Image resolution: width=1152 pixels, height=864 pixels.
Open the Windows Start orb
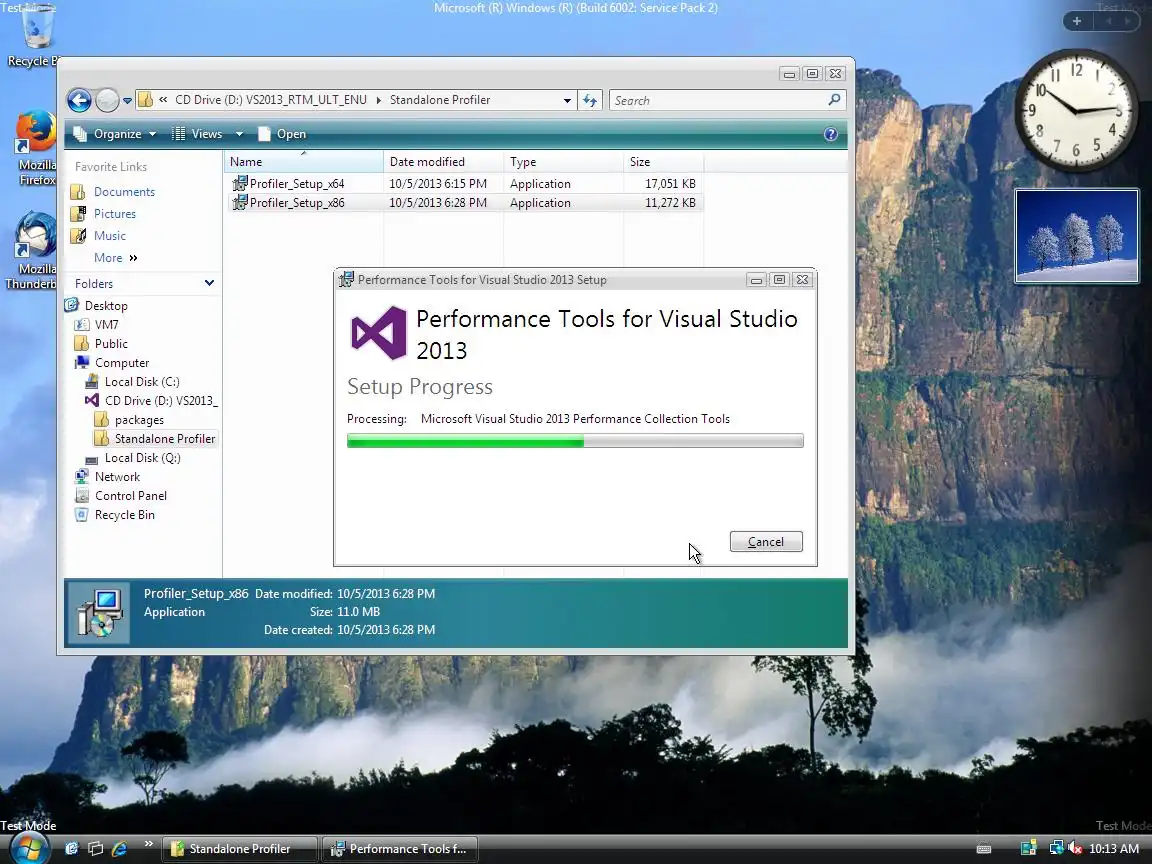29,849
